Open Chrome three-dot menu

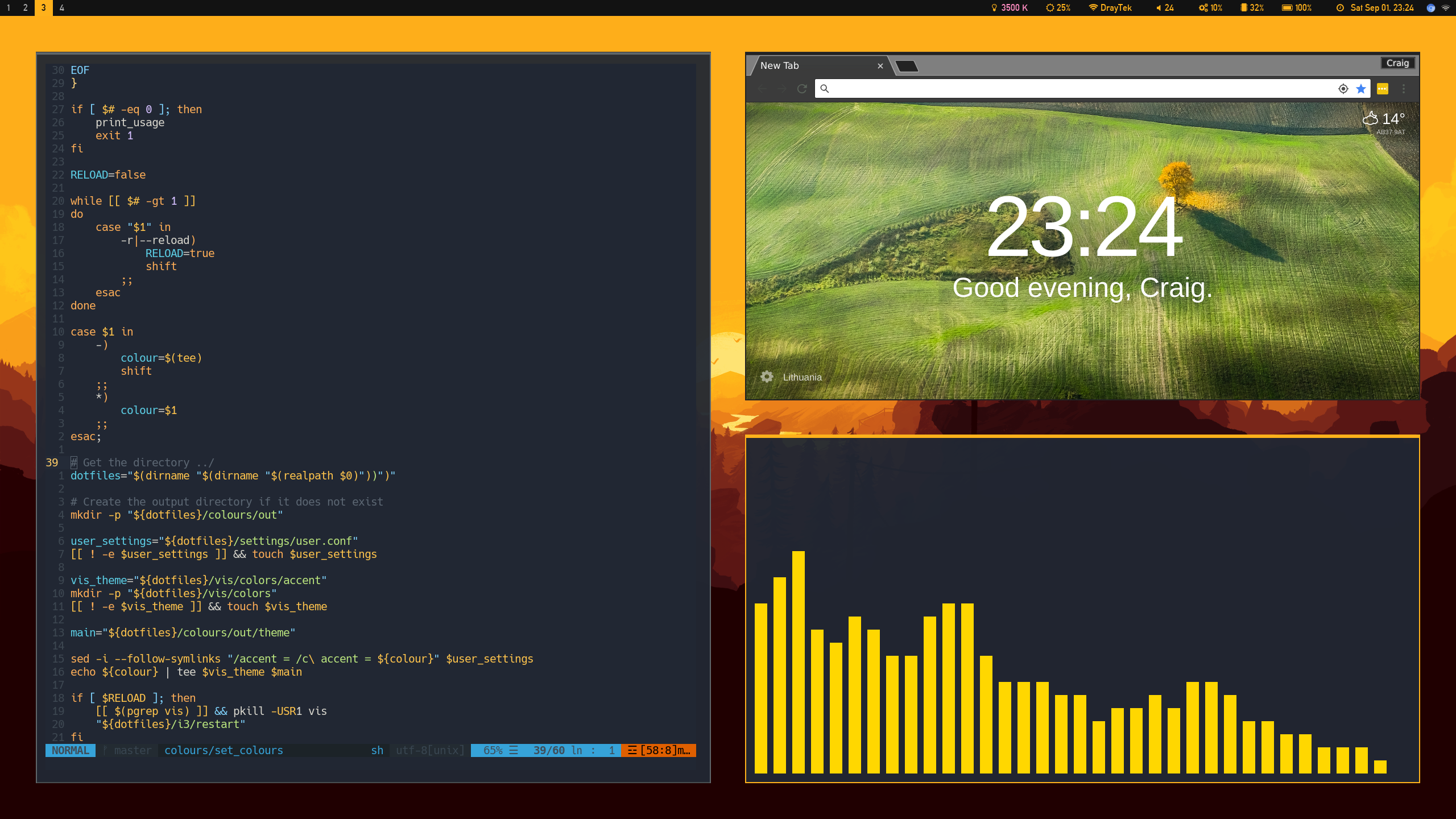click(1403, 89)
